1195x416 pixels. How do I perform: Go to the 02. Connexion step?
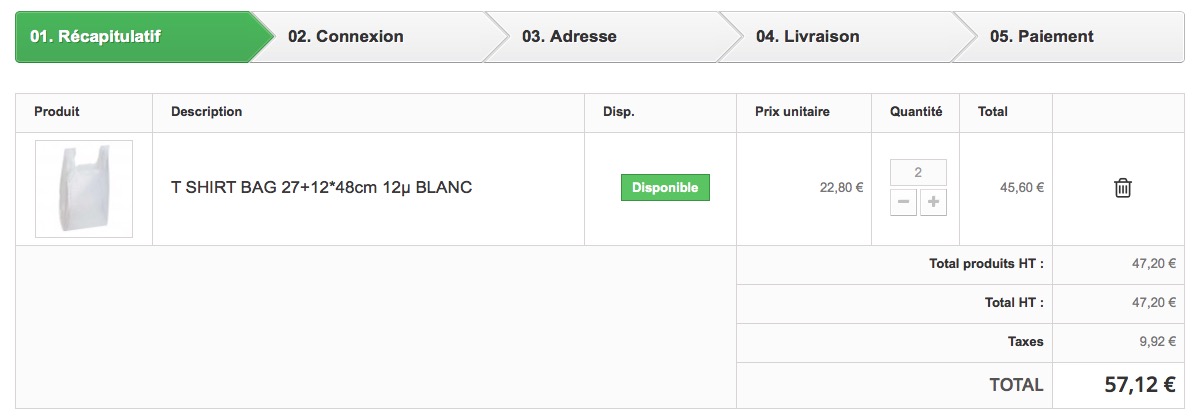point(346,37)
